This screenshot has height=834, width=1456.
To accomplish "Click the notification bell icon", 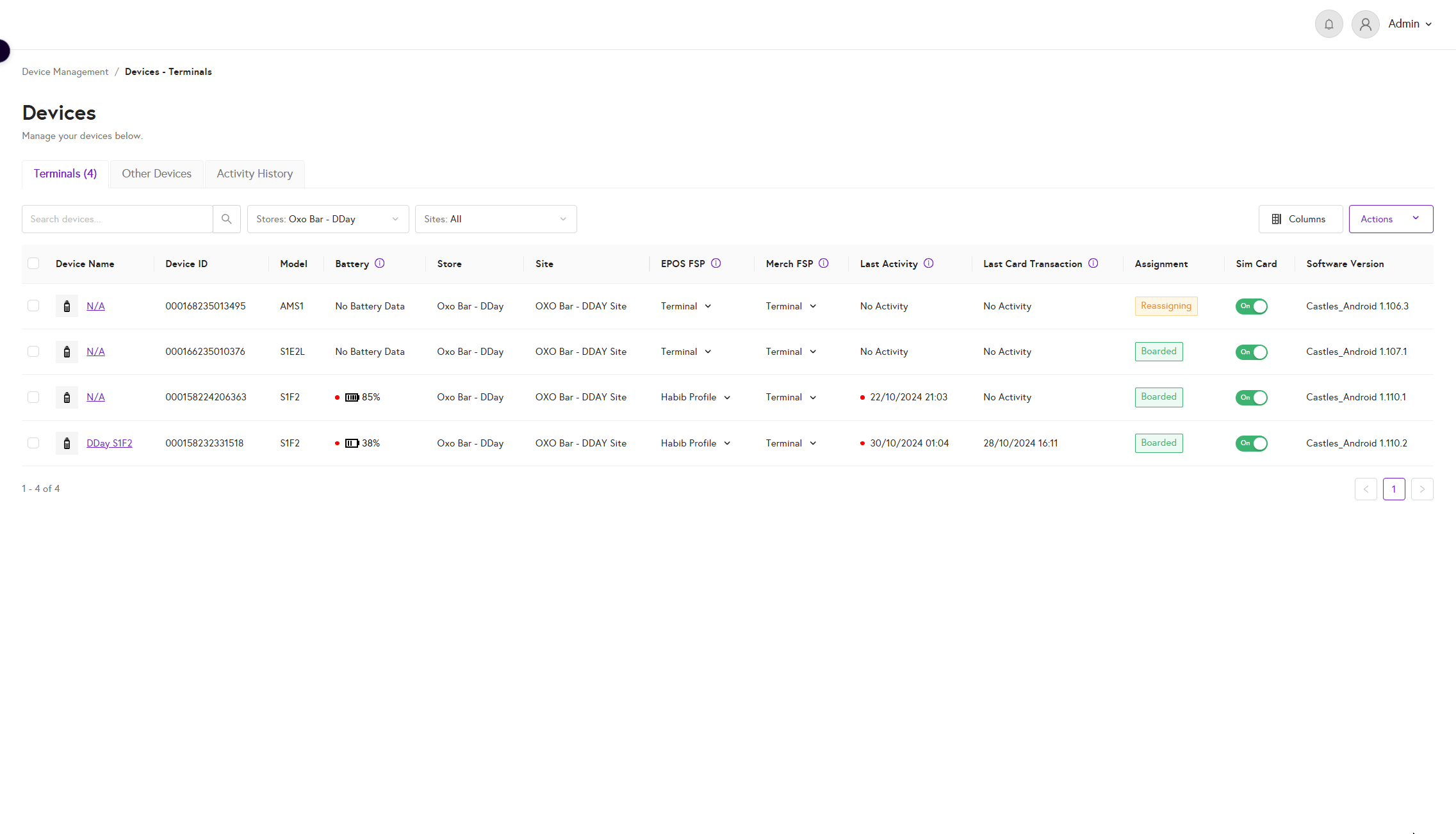I will tap(1329, 24).
